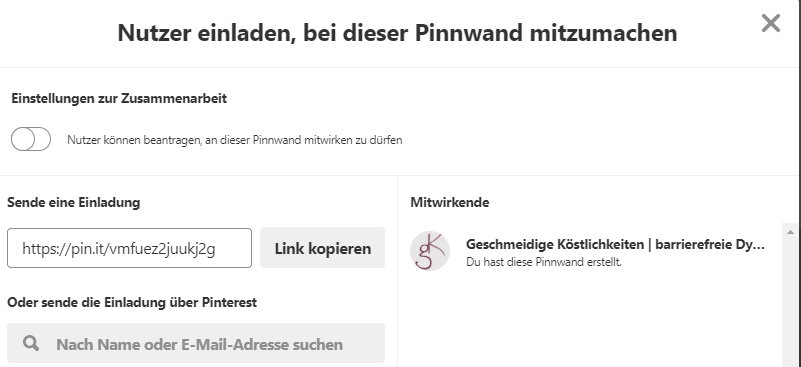Click the round knob of the collaboration switch
The image size is (801, 367).
[23, 139]
